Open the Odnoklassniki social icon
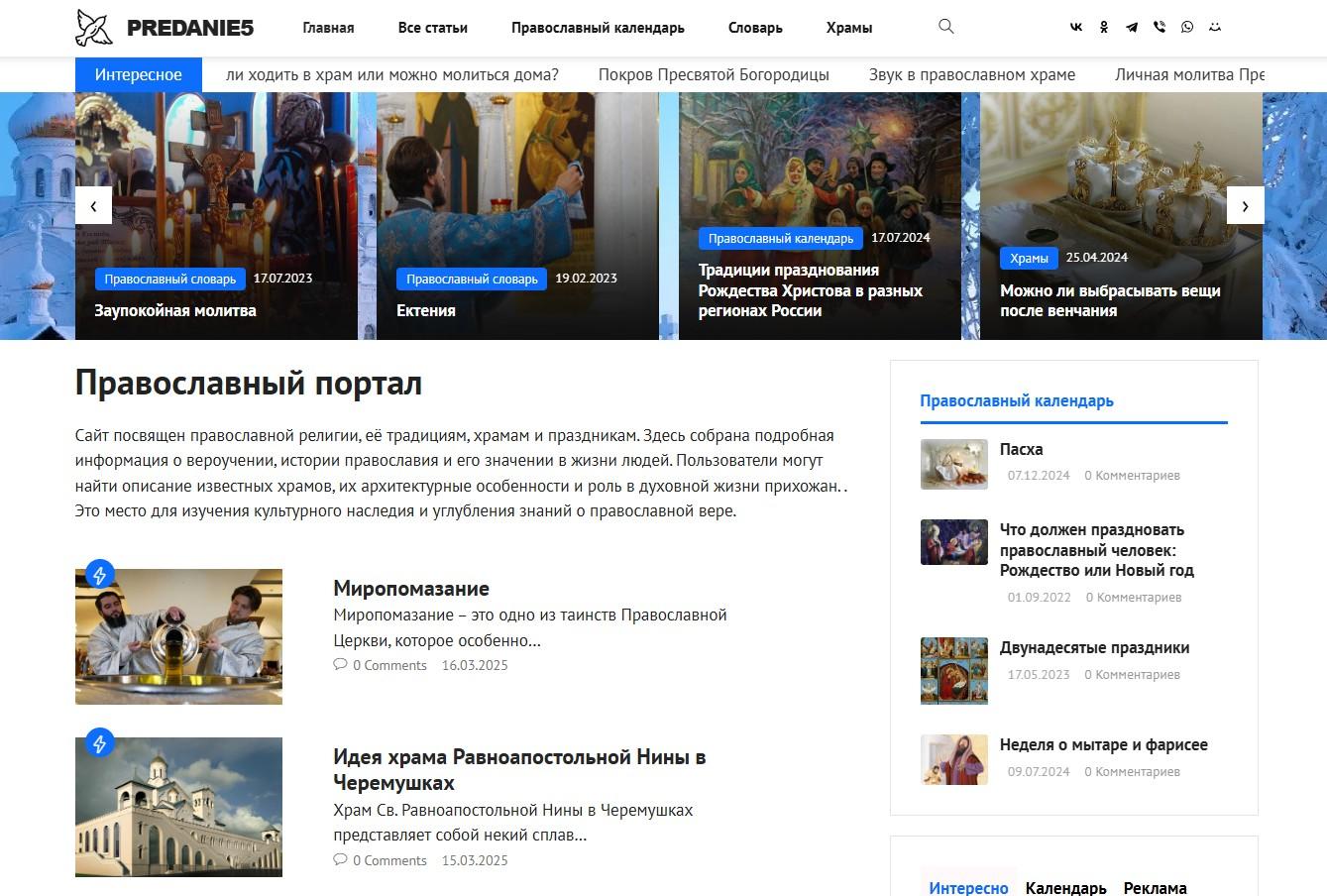 (x=1104, y=28)
